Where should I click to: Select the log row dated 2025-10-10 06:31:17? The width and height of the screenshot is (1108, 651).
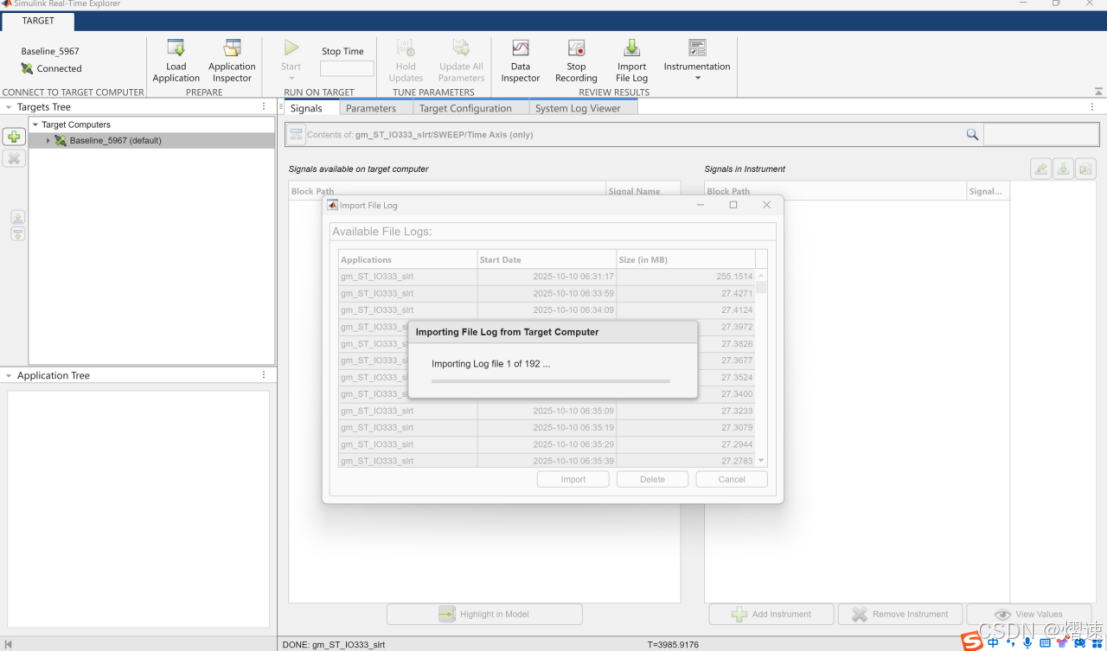(547, 276)
